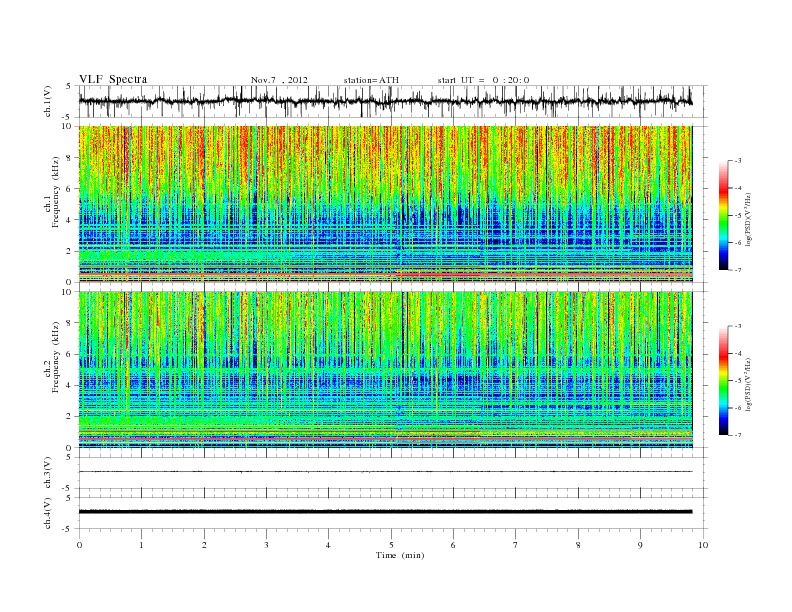Click the "-7" value on ch.2 colorbar
Viewport: 792px width, 612px height.
[x=738, y=435]
